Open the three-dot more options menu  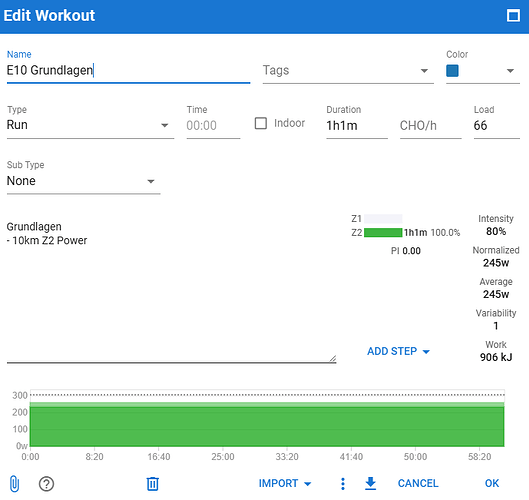(343, 483)
